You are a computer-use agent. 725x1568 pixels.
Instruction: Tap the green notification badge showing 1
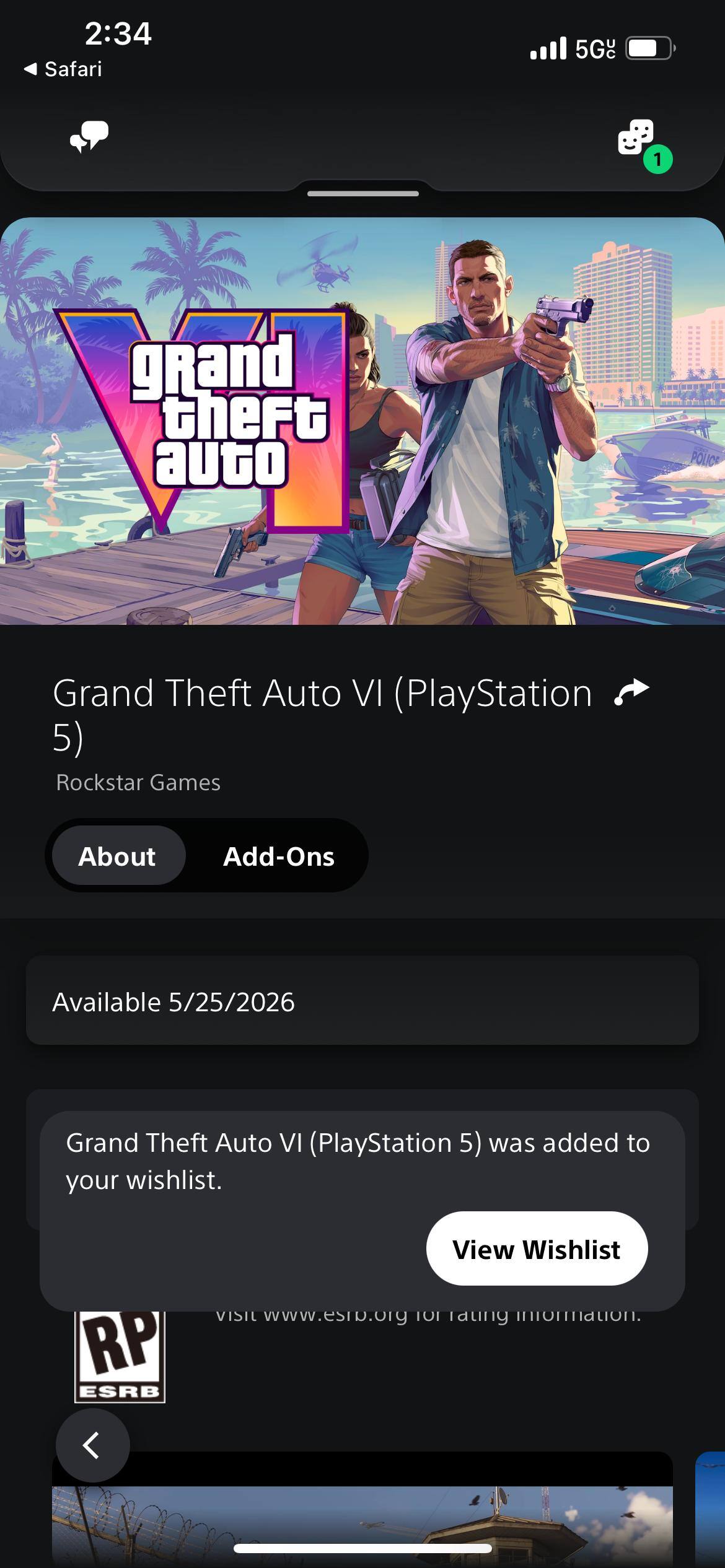coord(657,159)
